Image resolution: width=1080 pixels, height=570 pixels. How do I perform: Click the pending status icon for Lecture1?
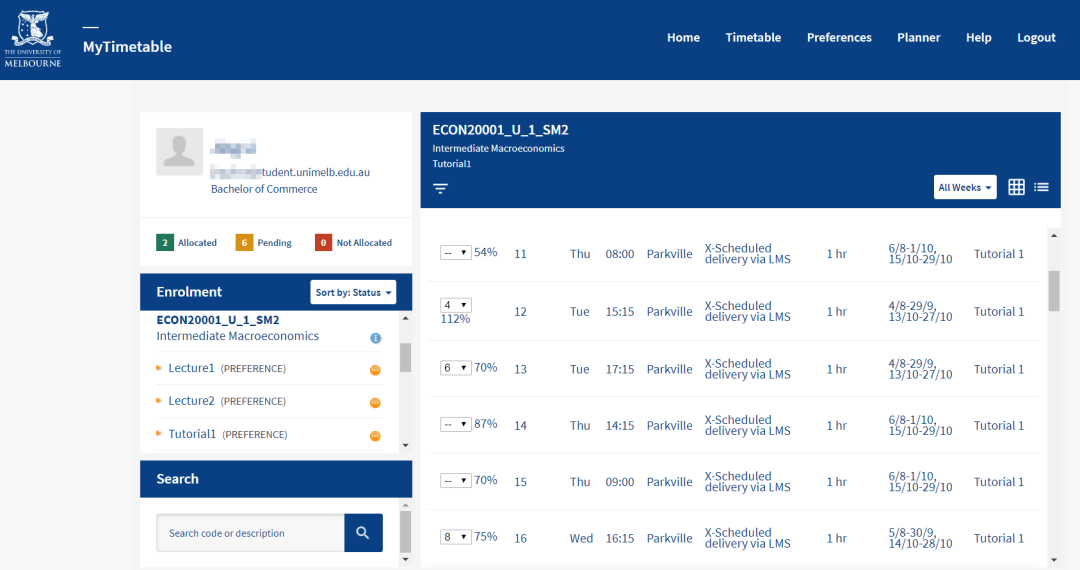point(375,370)
